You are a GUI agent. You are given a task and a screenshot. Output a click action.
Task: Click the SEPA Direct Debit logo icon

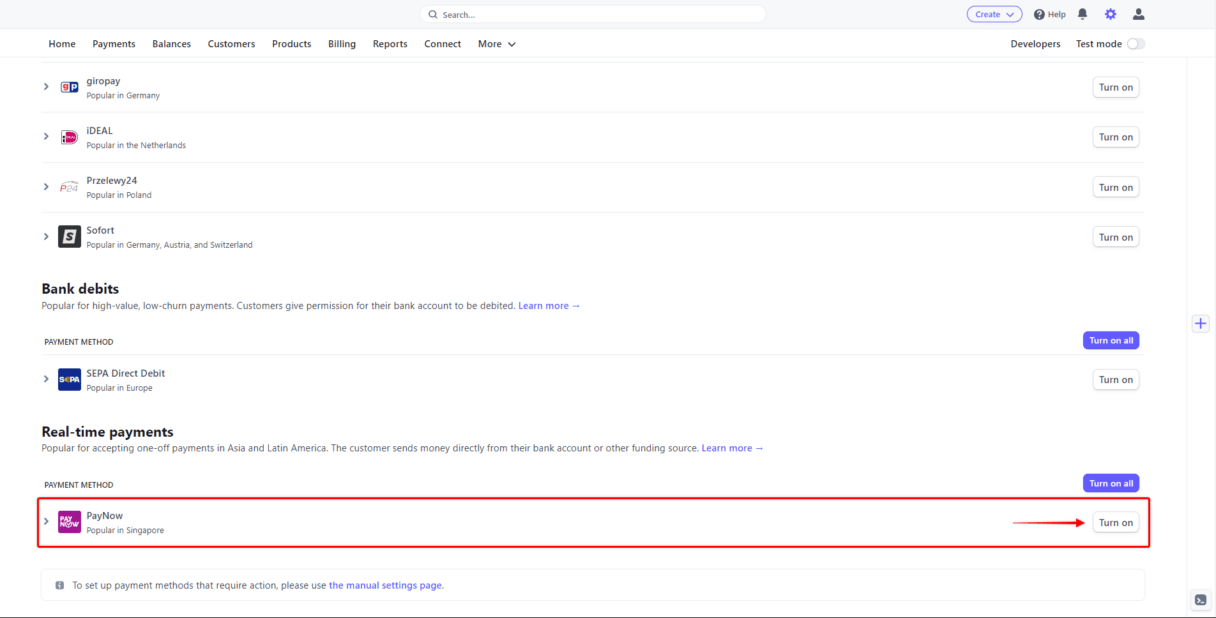pyautogui.click(x=69, y=380)
